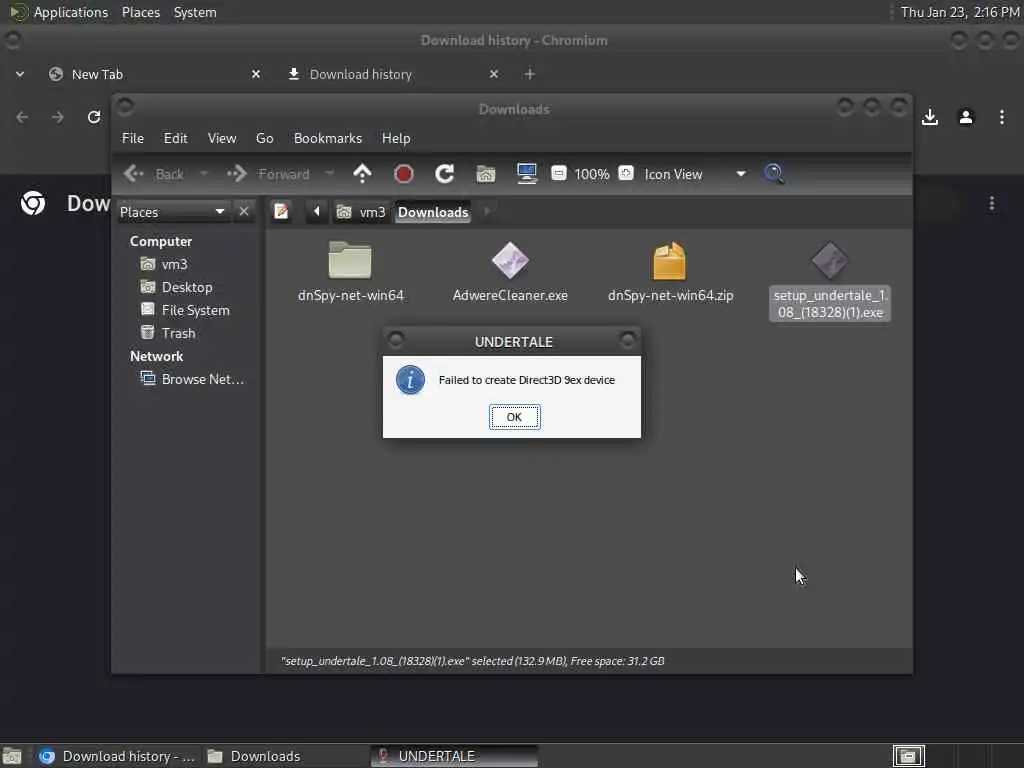Click the AdwereCleaner.exe file name label

[510, 295]
